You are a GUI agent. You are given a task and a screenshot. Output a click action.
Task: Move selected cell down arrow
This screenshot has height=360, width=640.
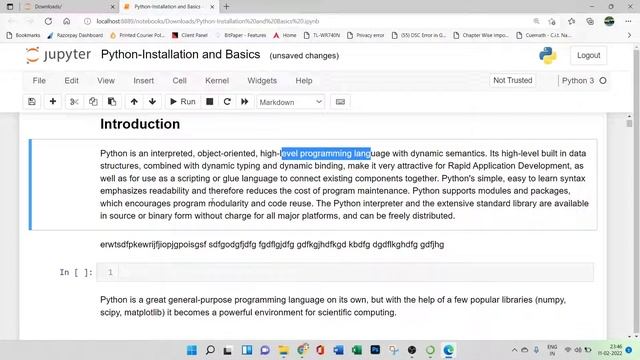point(152,102)
